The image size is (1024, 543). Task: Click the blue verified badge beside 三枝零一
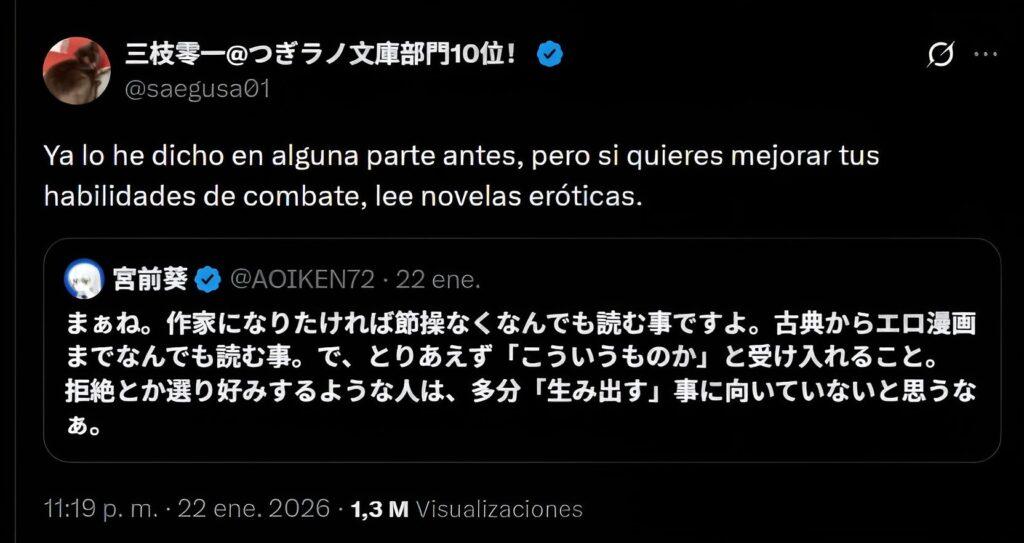click(x=549, y=55)
